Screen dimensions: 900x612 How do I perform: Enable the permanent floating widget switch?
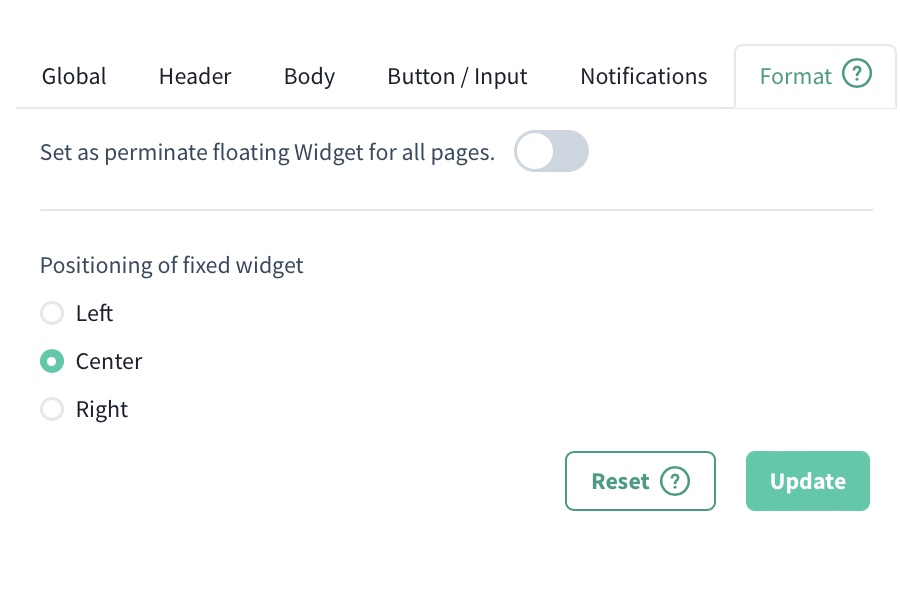[x=551, y=151]
